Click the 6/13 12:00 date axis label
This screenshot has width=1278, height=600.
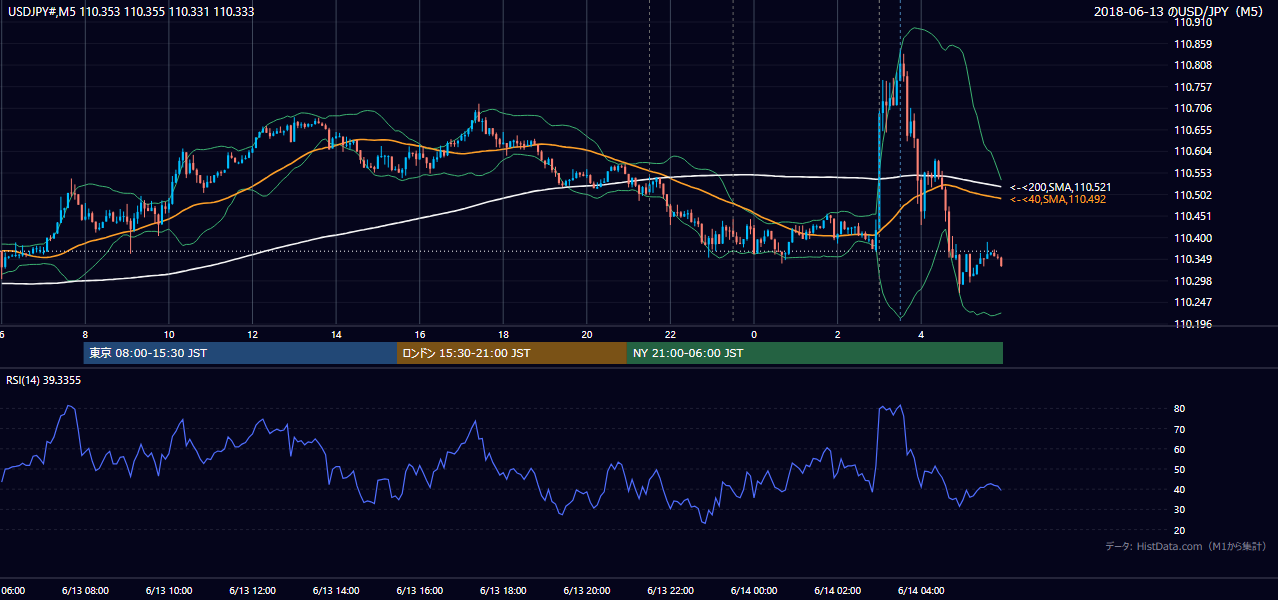(253, 591)
